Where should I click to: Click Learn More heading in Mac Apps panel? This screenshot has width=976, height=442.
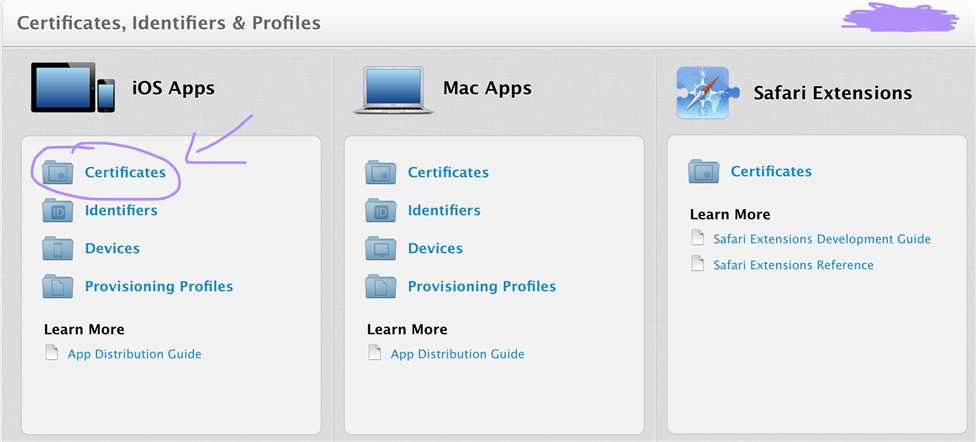(406, 329)
